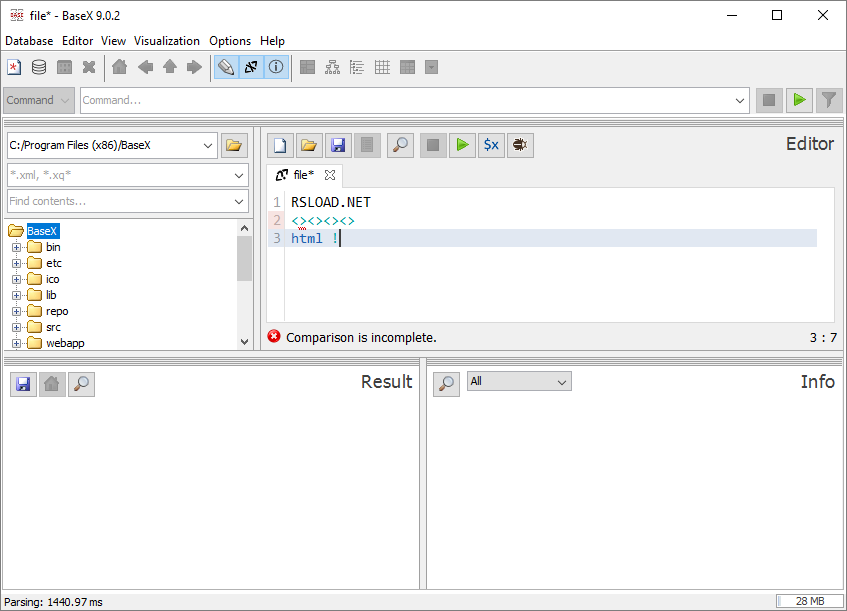Toggle the pencil editing mode in the toolbar

tap(225, 67)
